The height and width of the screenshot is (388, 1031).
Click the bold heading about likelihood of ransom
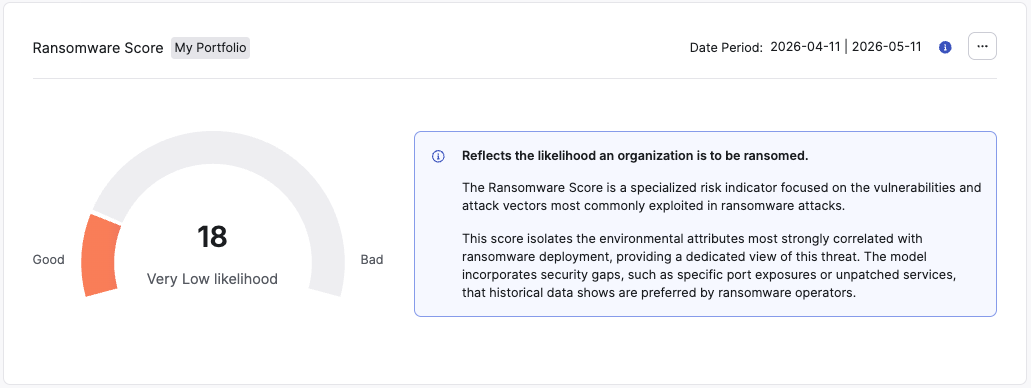click(635, 157)
